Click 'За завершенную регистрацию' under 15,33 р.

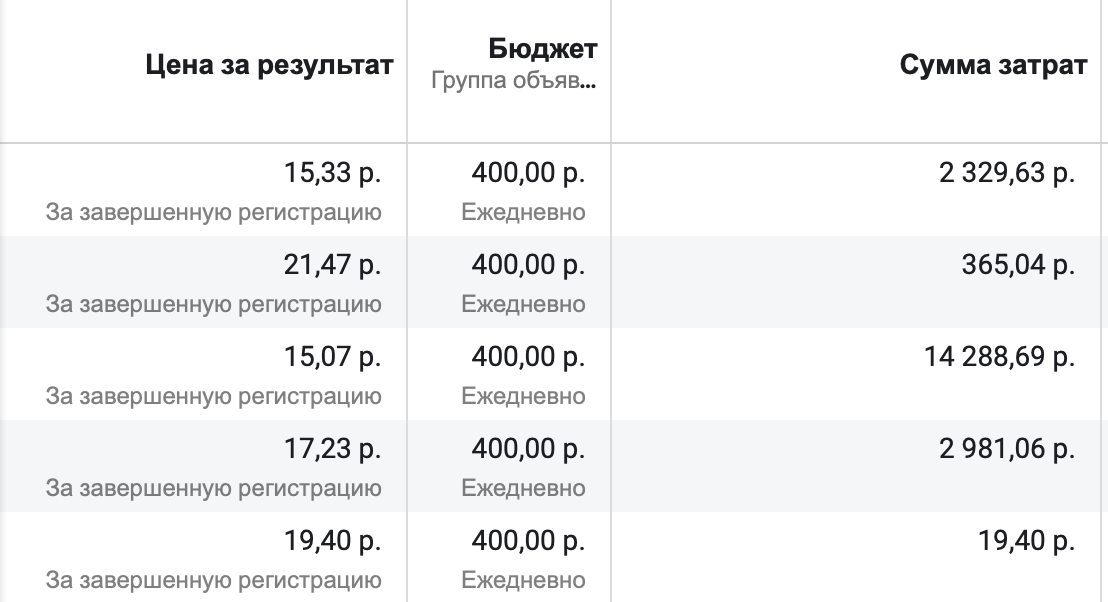click(214, 212)
